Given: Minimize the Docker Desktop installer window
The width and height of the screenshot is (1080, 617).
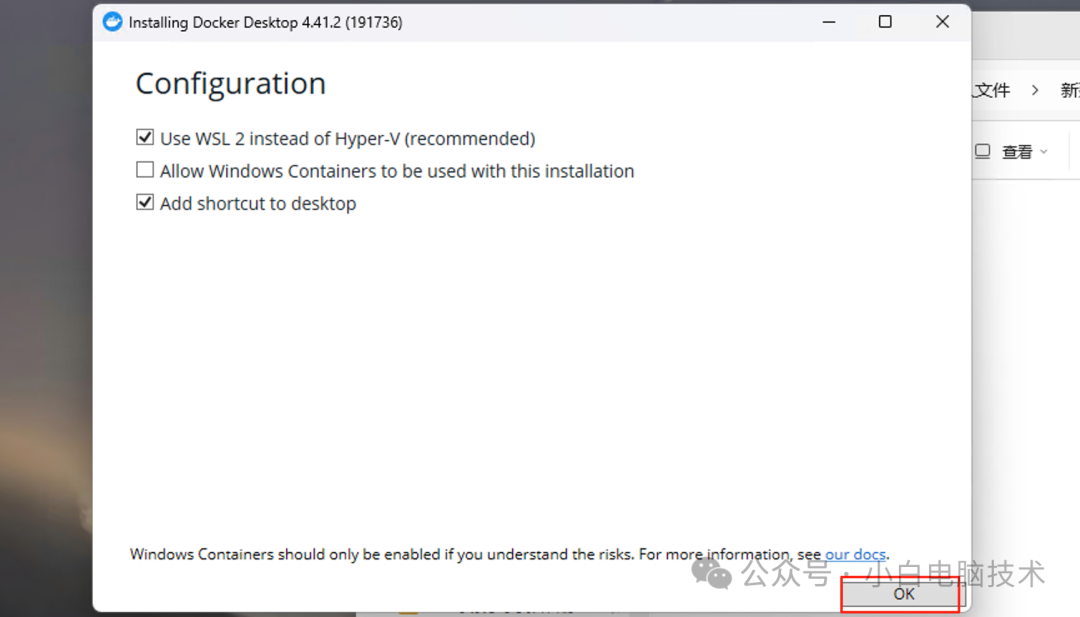Looking at the screenshot, I should coord(829,22).
